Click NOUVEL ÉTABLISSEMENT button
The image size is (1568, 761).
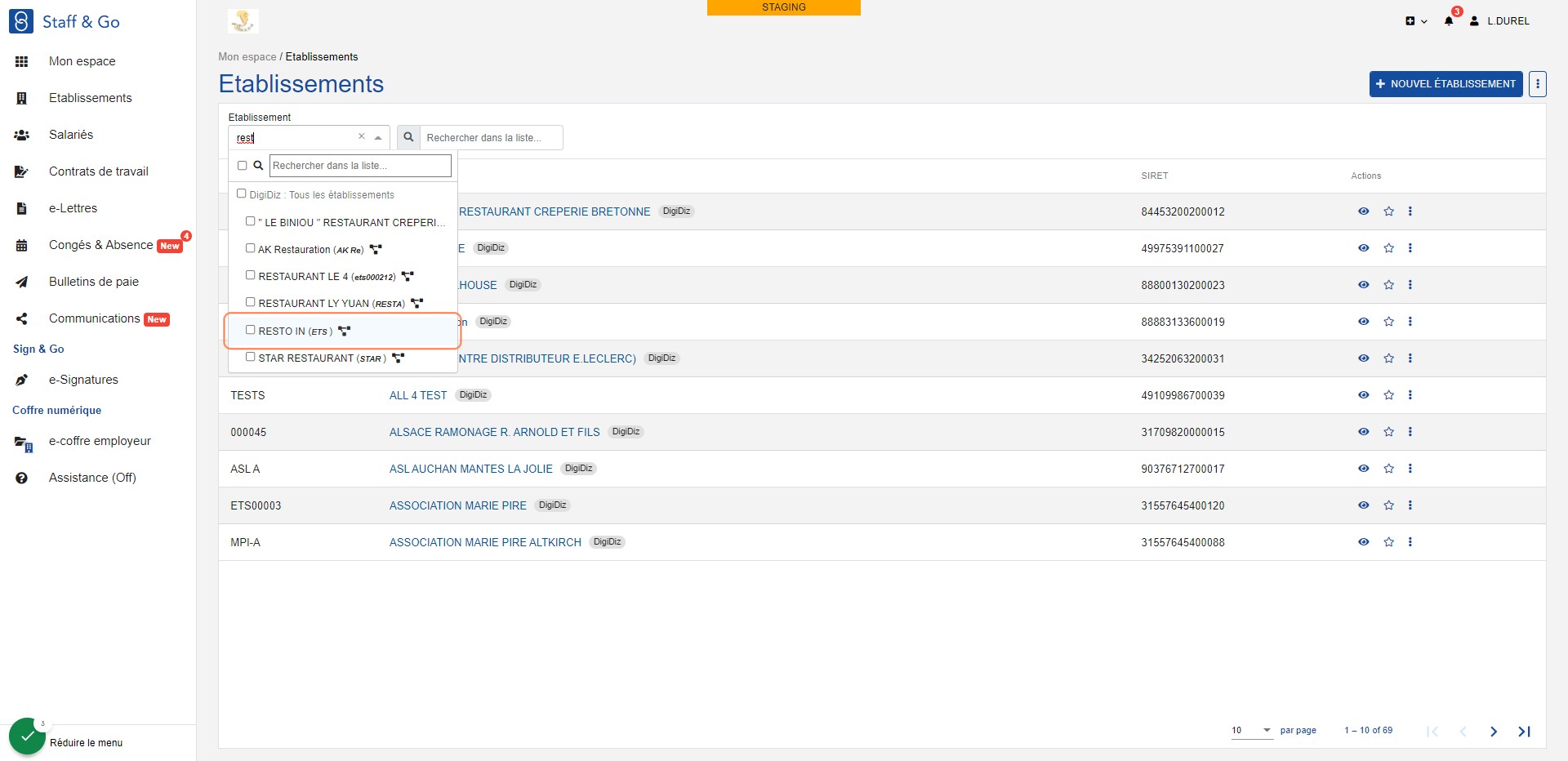[x=1445, y=84]
